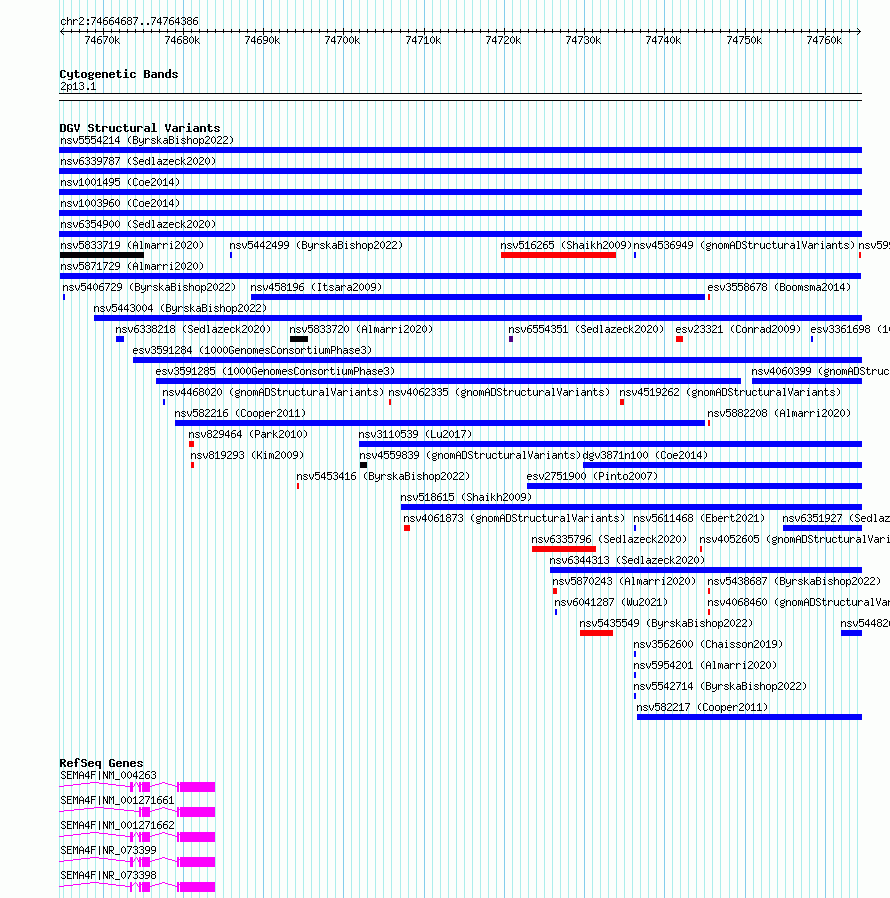
Task: Open nsv3562600 (Chaisson2019) label
Action: (708, 644)
